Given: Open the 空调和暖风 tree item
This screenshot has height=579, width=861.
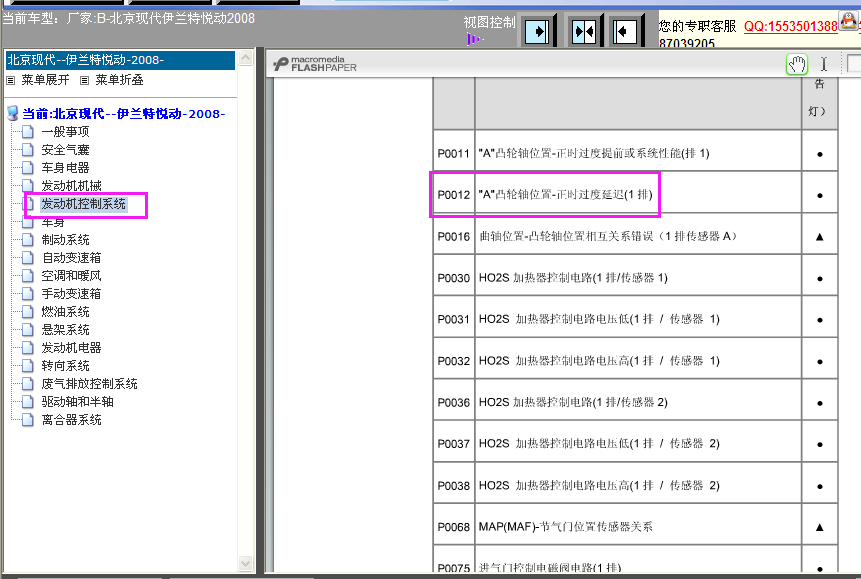Looking at the screenshot, I should point(71,276).
